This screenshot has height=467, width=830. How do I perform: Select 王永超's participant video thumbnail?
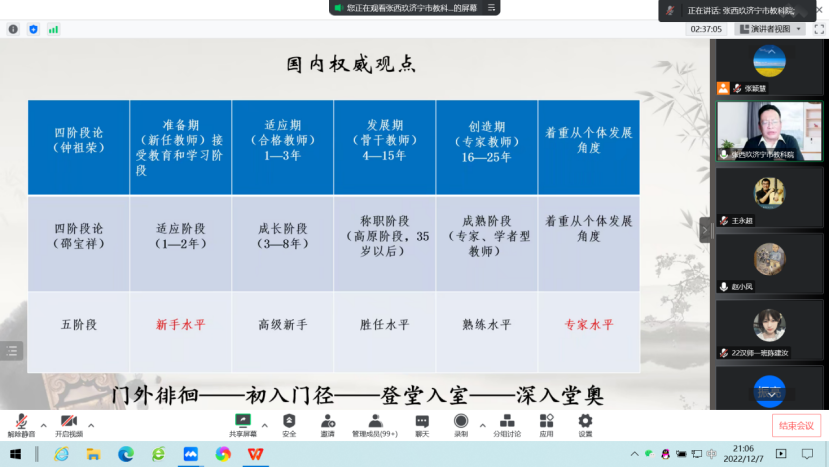[x=769, y=198]
